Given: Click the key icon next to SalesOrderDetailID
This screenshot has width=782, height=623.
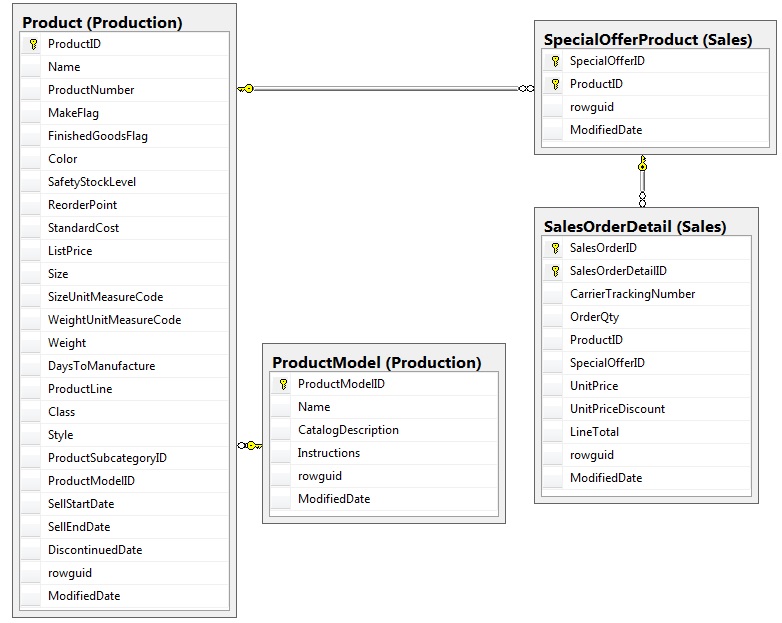Looking at the screenshot, I should [555, 271].
